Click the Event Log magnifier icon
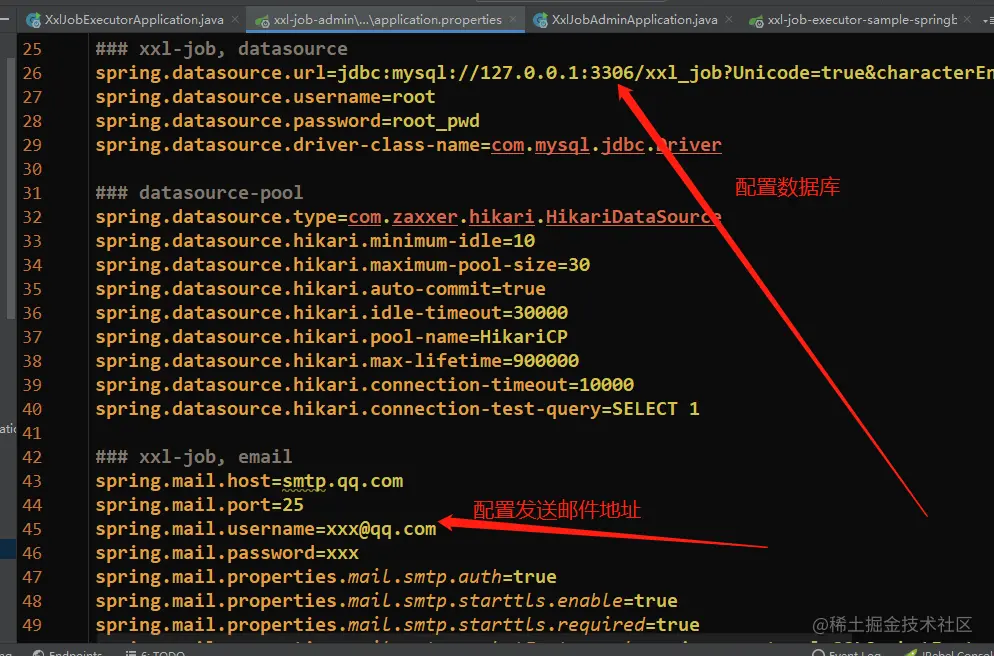The image size is (994, 656). (x=818, y=653)
